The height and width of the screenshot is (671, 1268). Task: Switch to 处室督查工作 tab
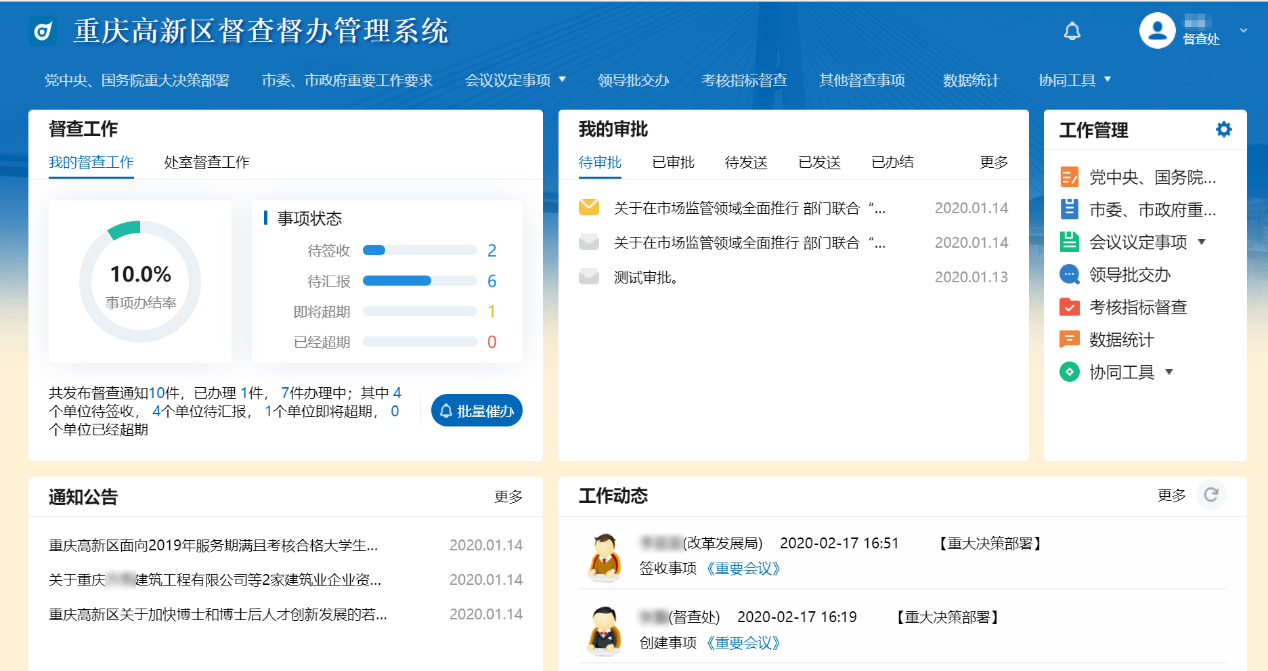[207, 162]
